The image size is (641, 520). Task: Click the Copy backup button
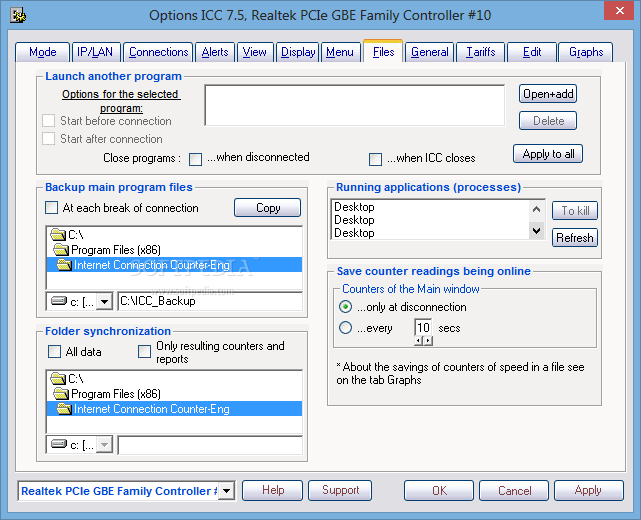[x=268, y=208]
